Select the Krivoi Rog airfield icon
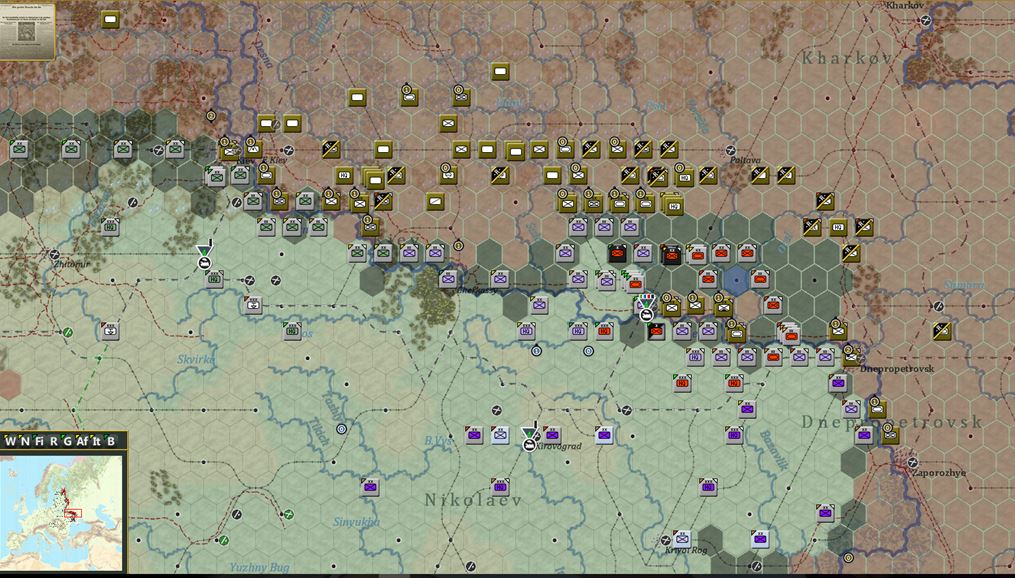The height and width of the screenshot is (578, 1015). pyautogui.click(x=665, y=540)
